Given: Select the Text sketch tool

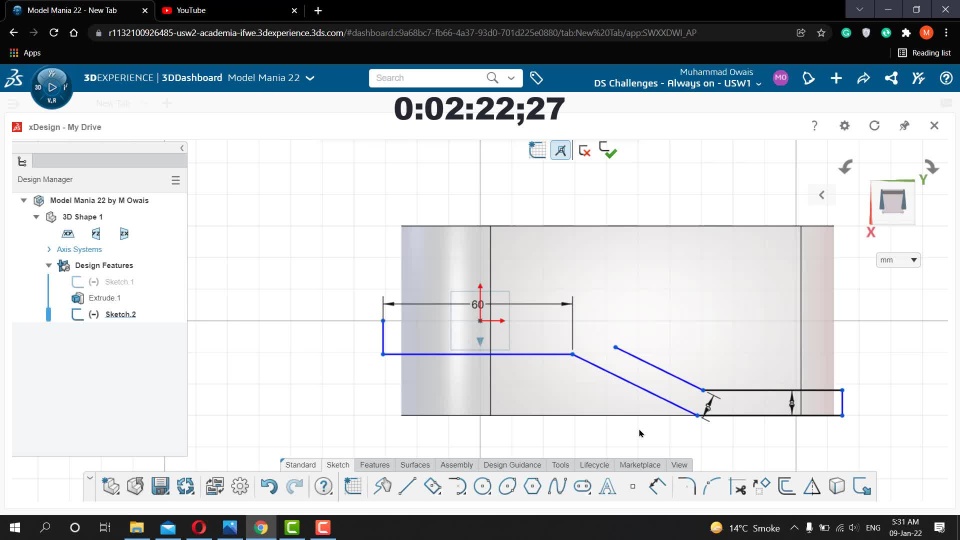Looking at the screenshot, I should pos(607,486).
